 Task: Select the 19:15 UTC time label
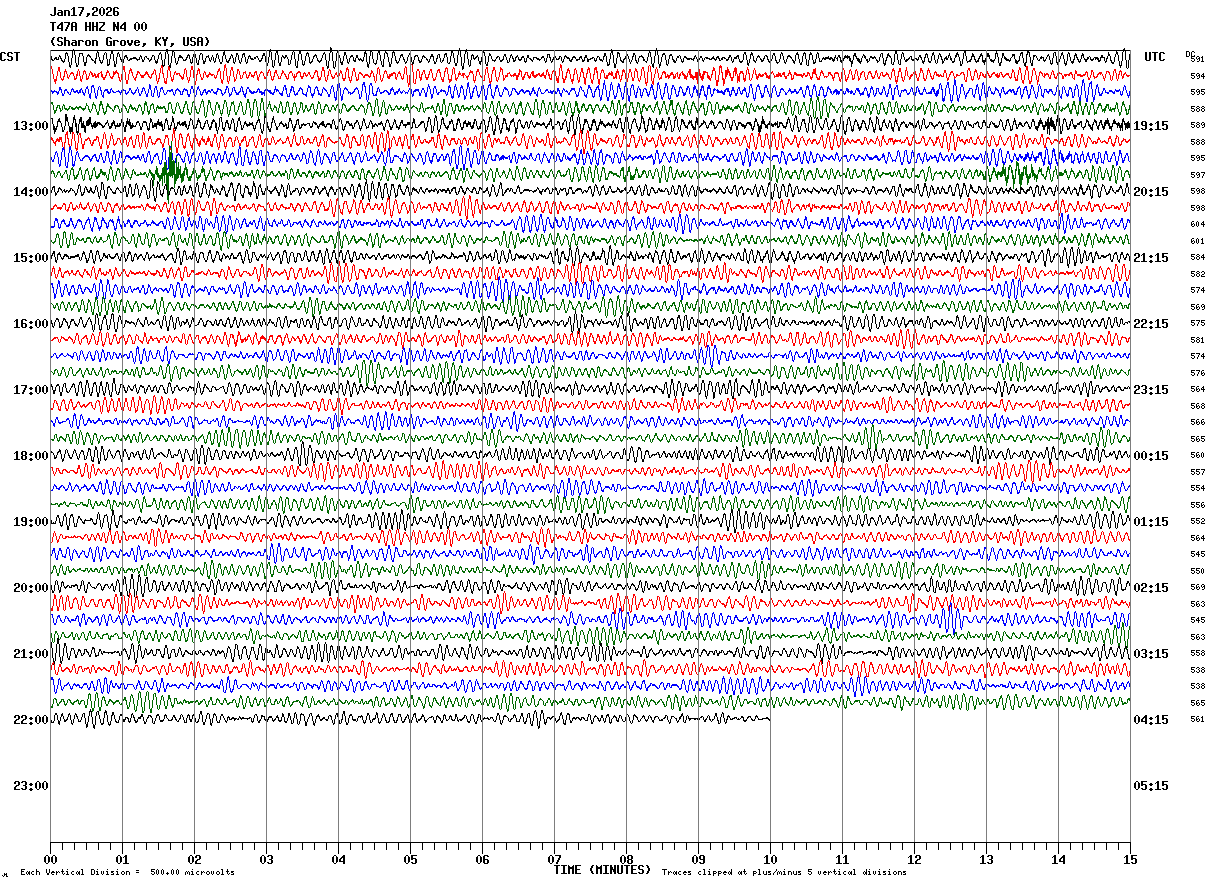point(1151,126)
